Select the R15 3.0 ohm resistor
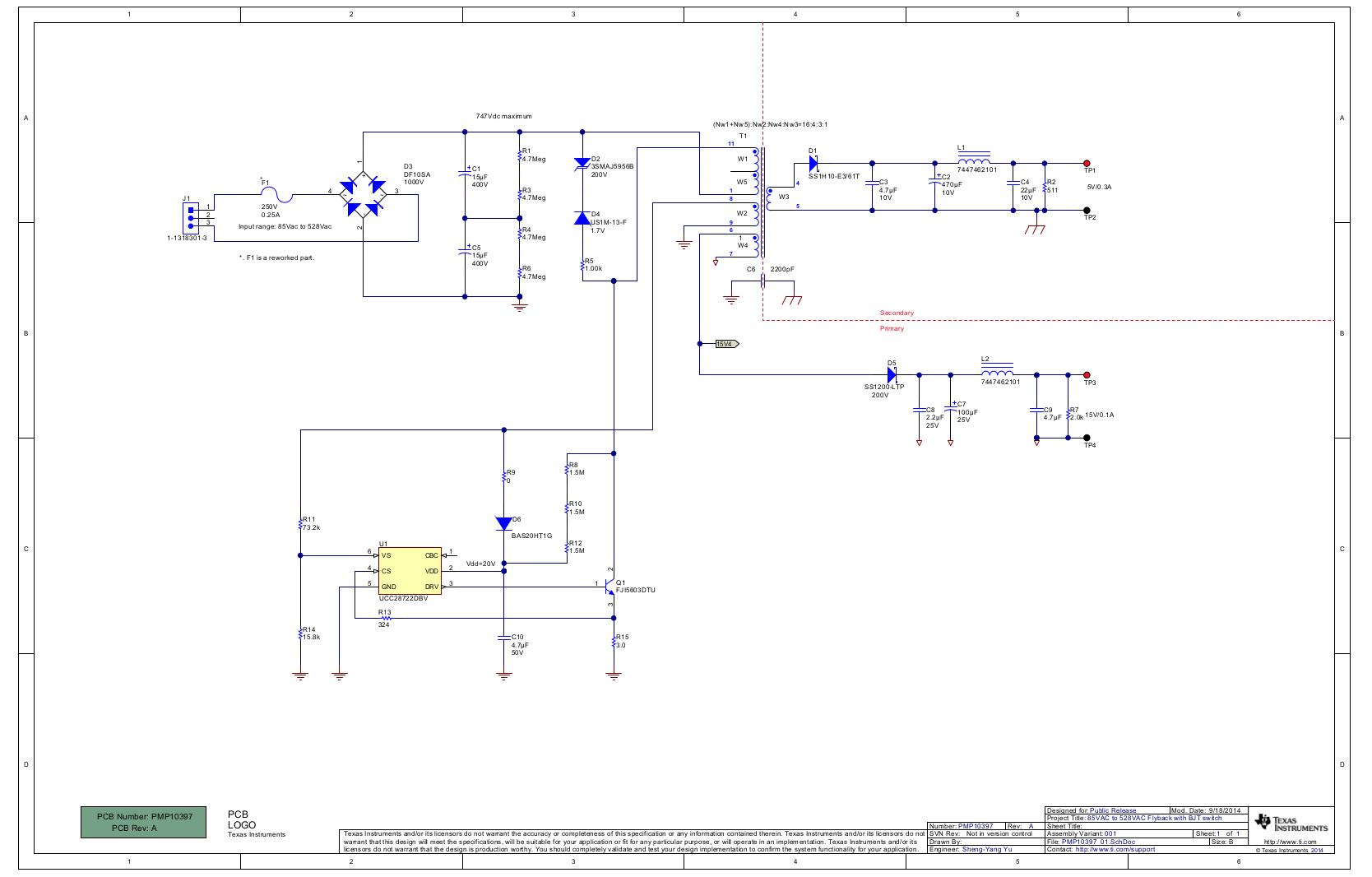Image resolution: width=1372 pixels, height=877 pixels. [x=614, y=643]
